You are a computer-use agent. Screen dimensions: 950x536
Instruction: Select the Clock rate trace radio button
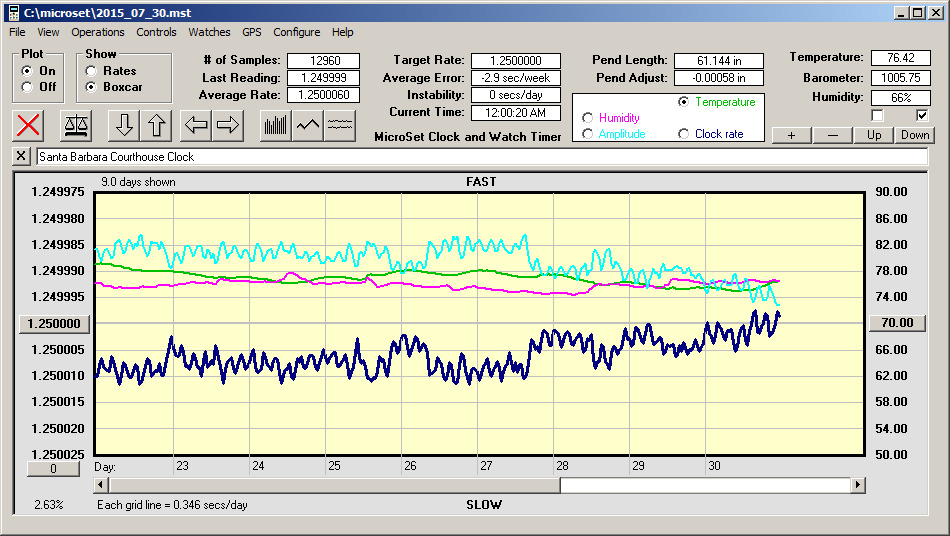(x=683, y=134)
